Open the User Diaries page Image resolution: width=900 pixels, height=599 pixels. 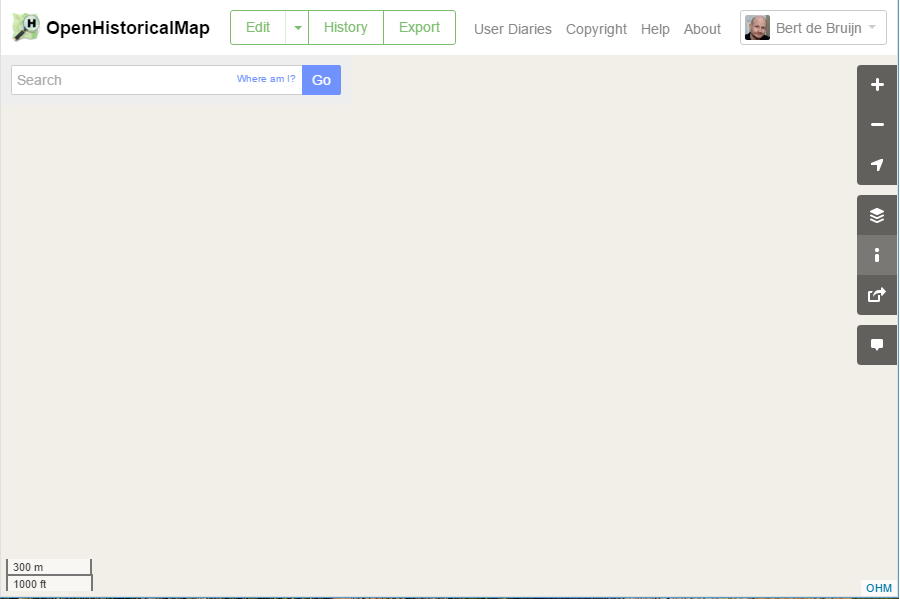point(512,29)
